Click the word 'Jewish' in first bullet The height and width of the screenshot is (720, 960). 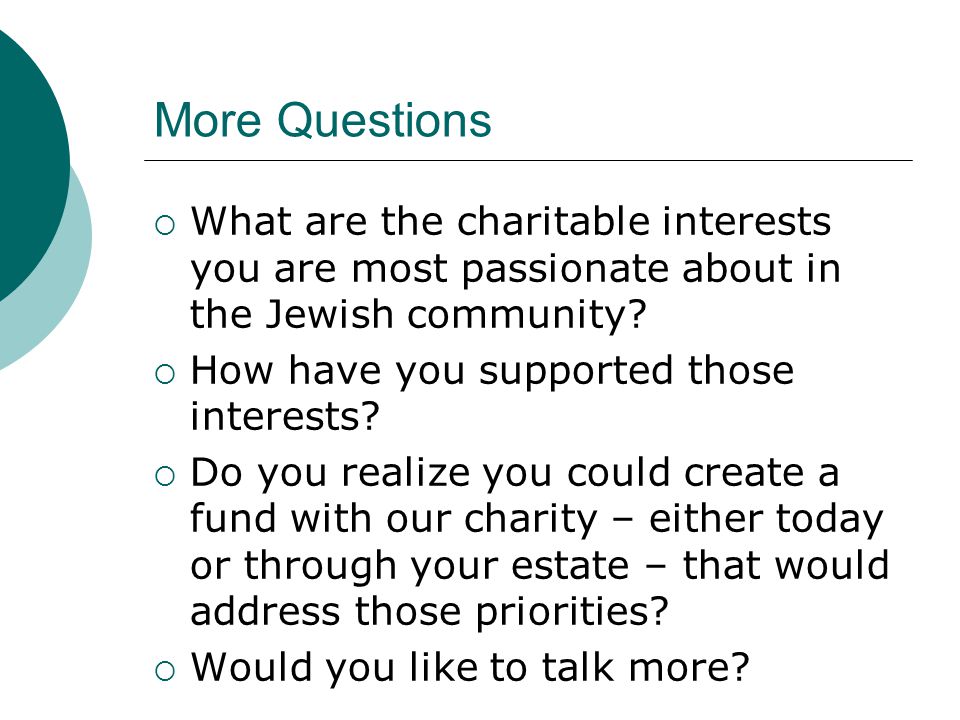click(329, 314)
